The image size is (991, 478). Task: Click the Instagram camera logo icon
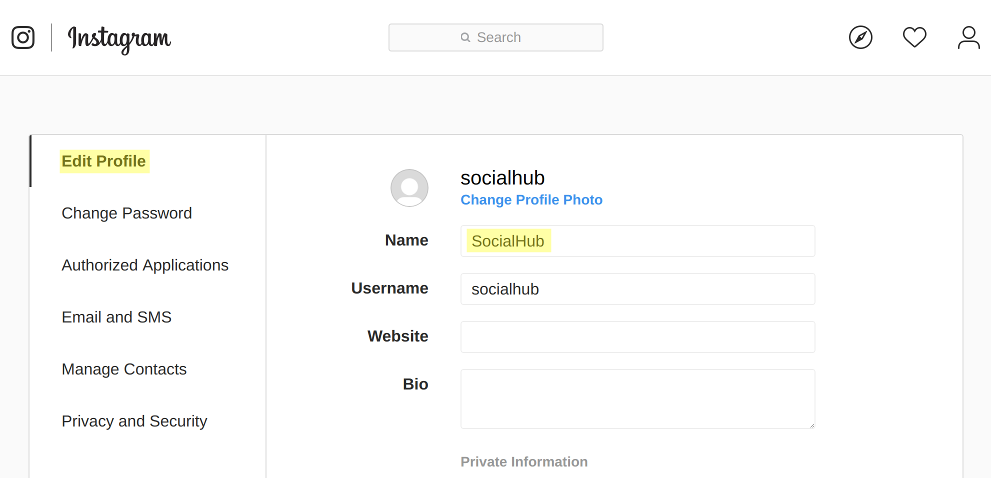(x=23, y=37)
